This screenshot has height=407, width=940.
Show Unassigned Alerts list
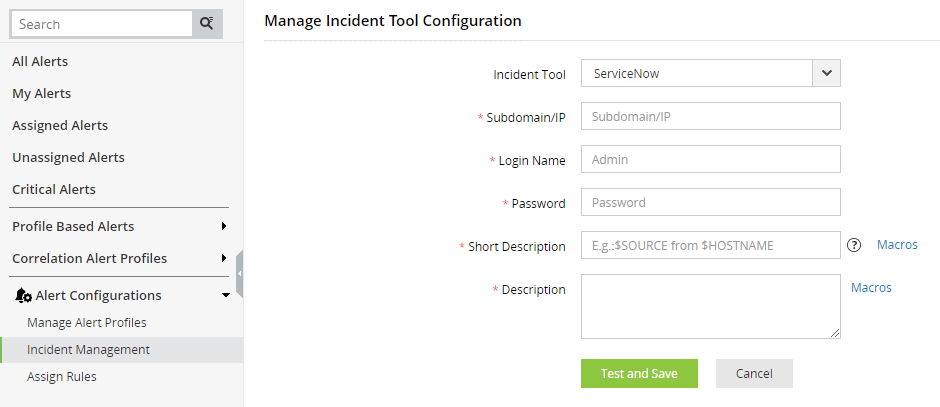(x=68, y=158)
